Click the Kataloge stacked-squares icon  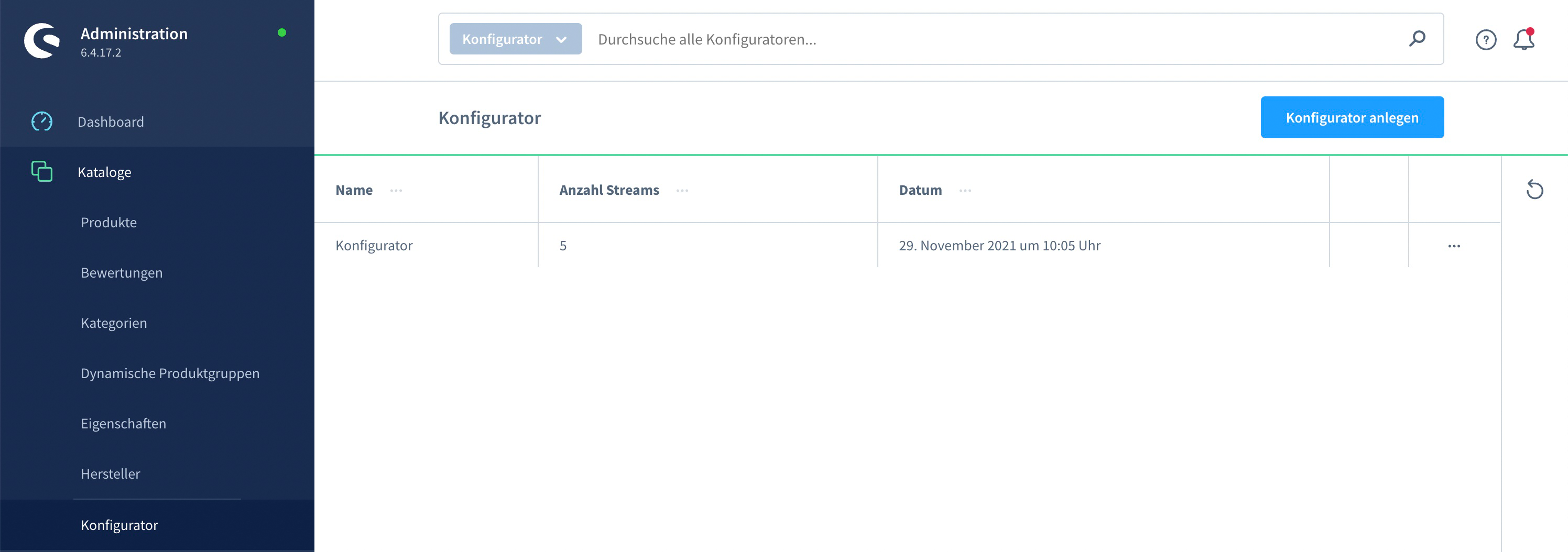point(42,172)
